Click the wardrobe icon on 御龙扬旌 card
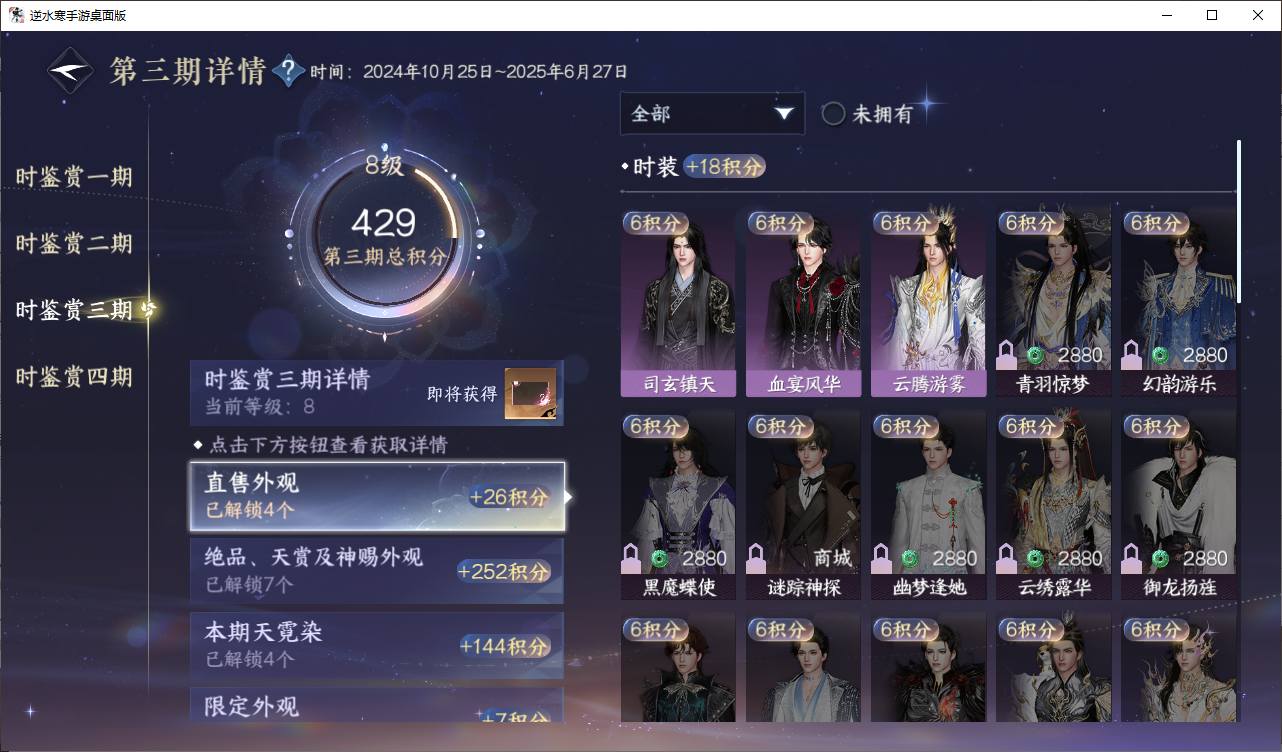The image size is (1282, 752). point(1131,558)
